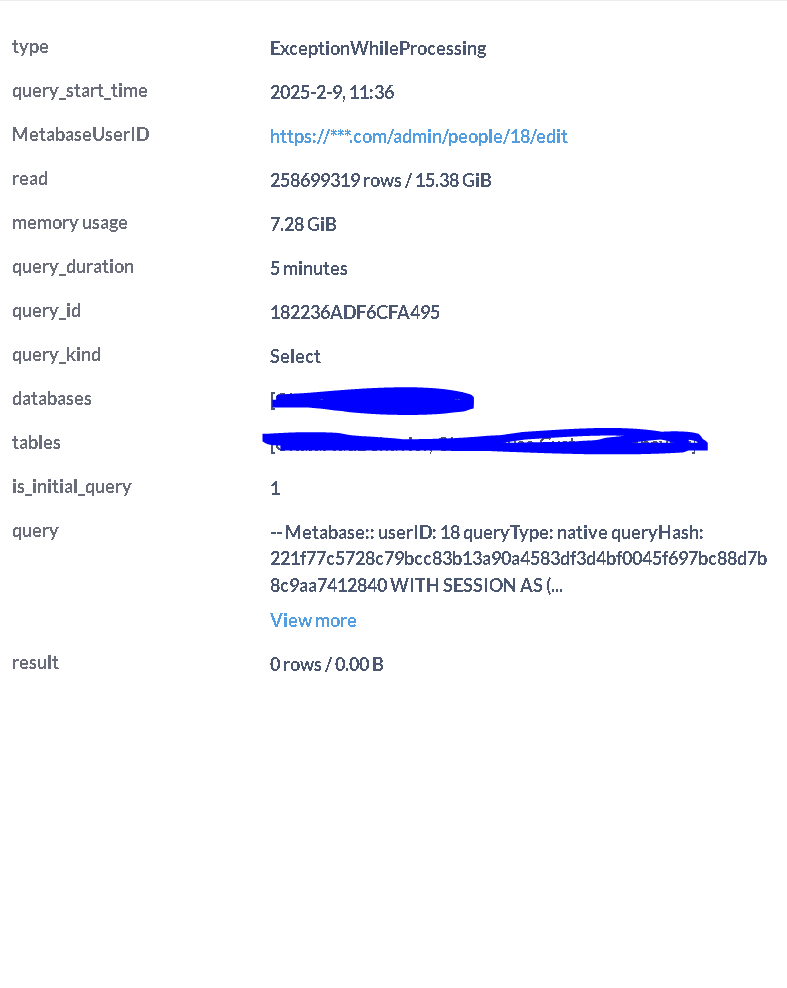Click the redacted databases value
Image resolution: width=787 pixels, height=988 pixels.
click(x=372, y=401)
